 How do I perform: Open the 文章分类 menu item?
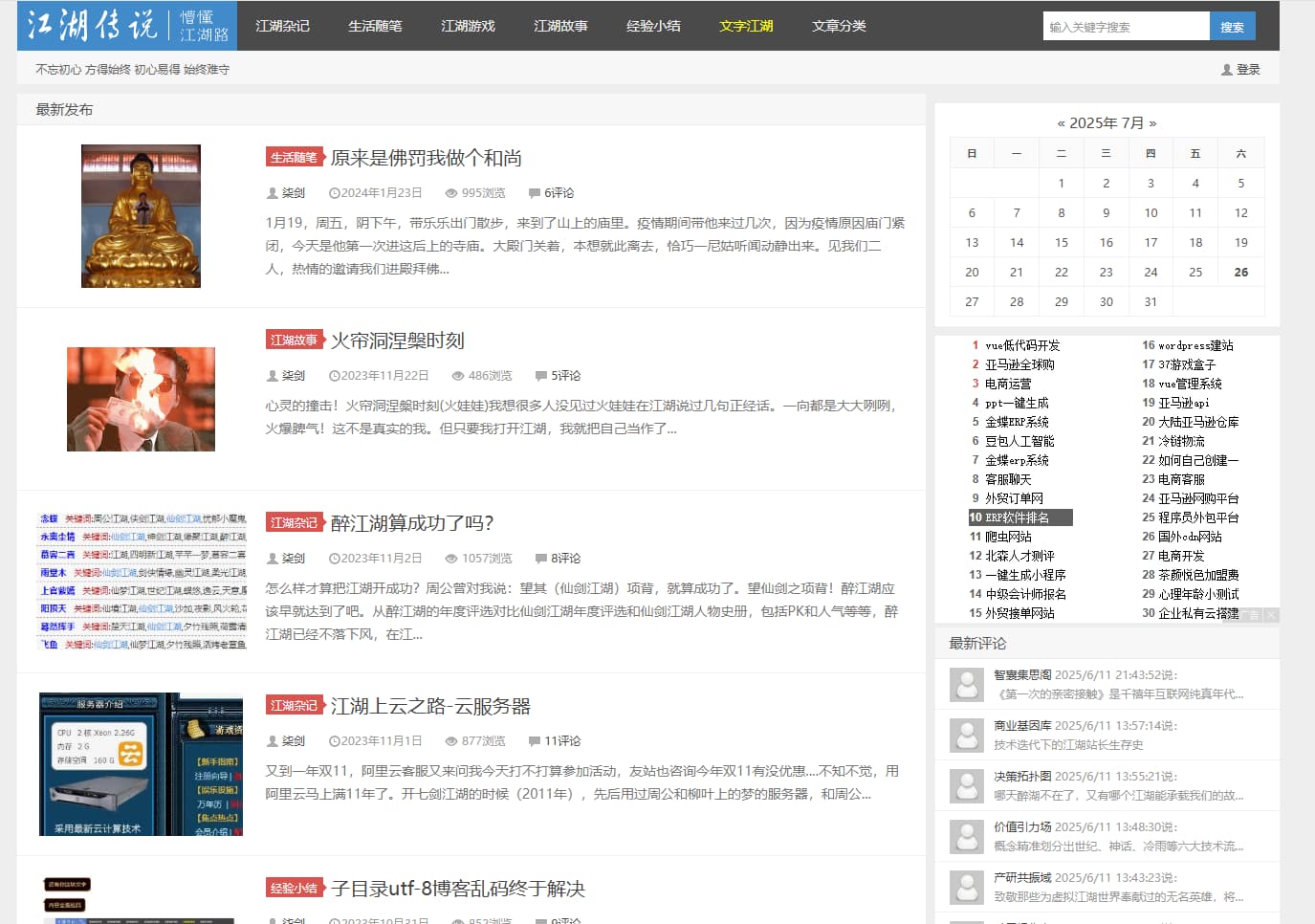tap(838, 26)
